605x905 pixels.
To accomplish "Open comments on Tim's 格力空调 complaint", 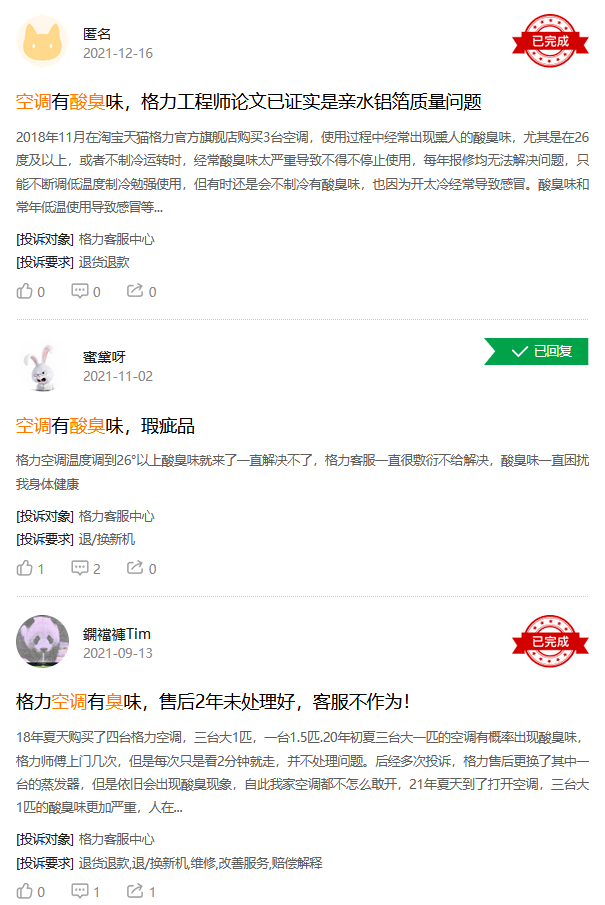I will (x=85, y=892).
